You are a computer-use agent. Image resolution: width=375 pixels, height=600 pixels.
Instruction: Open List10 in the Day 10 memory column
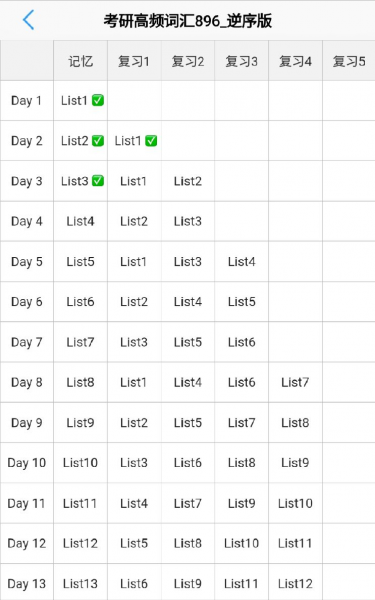point(80,463)
